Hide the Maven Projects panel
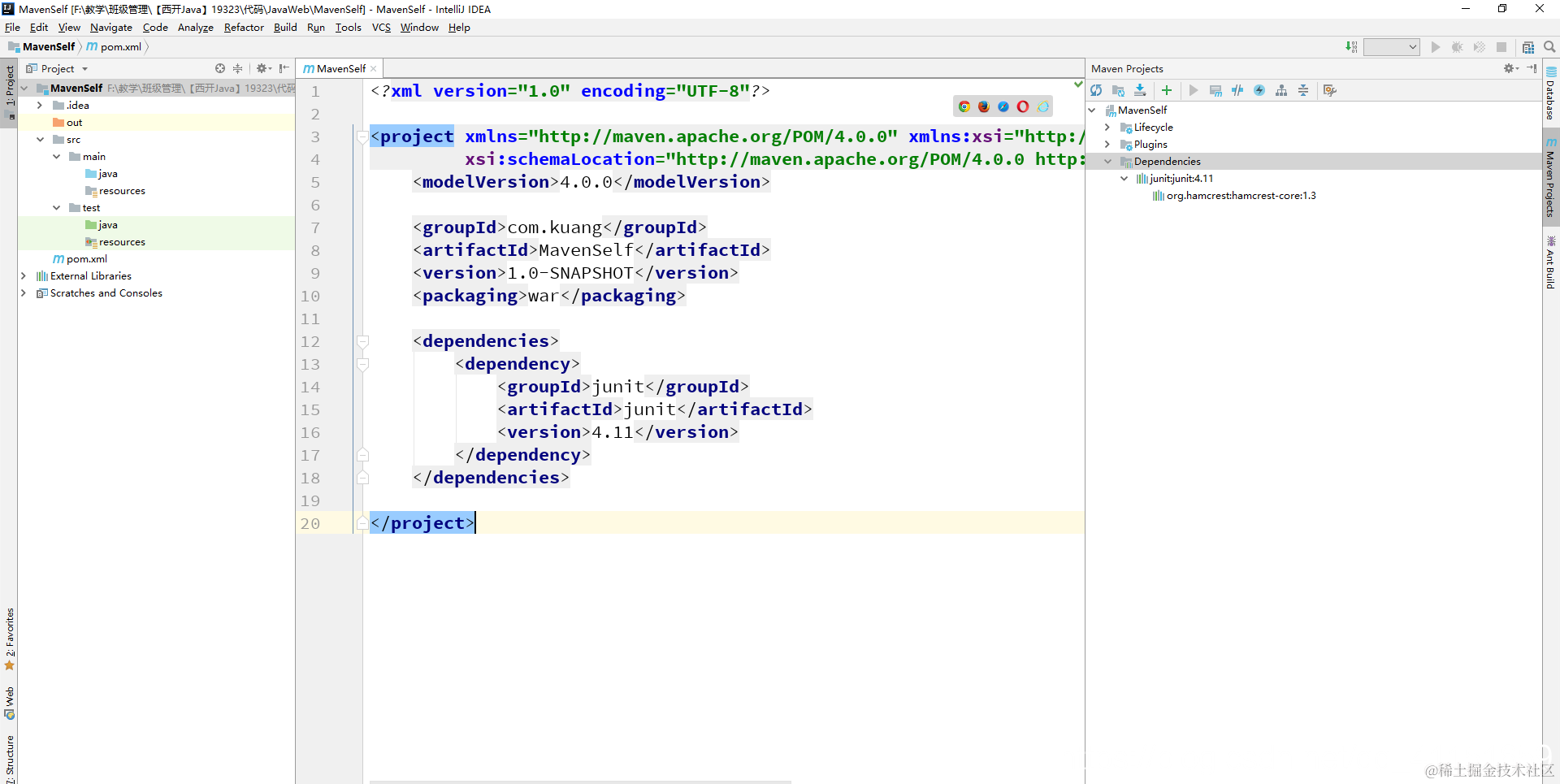This screenshot has width=1560, height=784. (x=1532, y=68)
